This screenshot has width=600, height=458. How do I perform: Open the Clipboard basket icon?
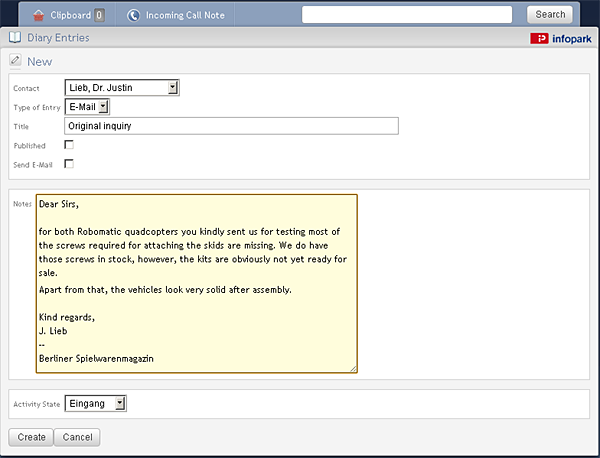tap(39, 15)
